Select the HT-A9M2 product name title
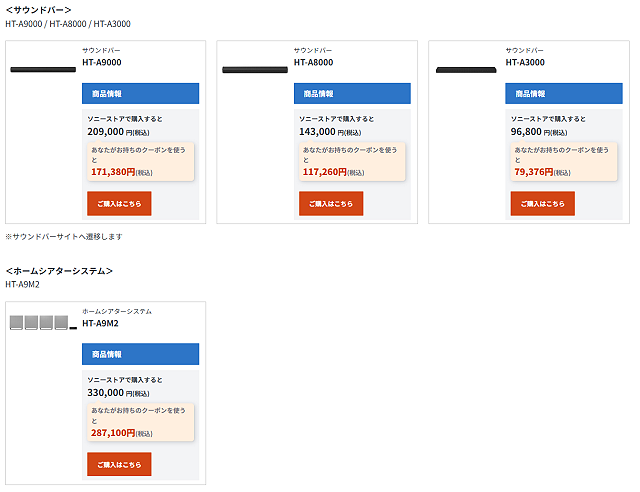The image size is (640, 492). click(x=101, y=323)
